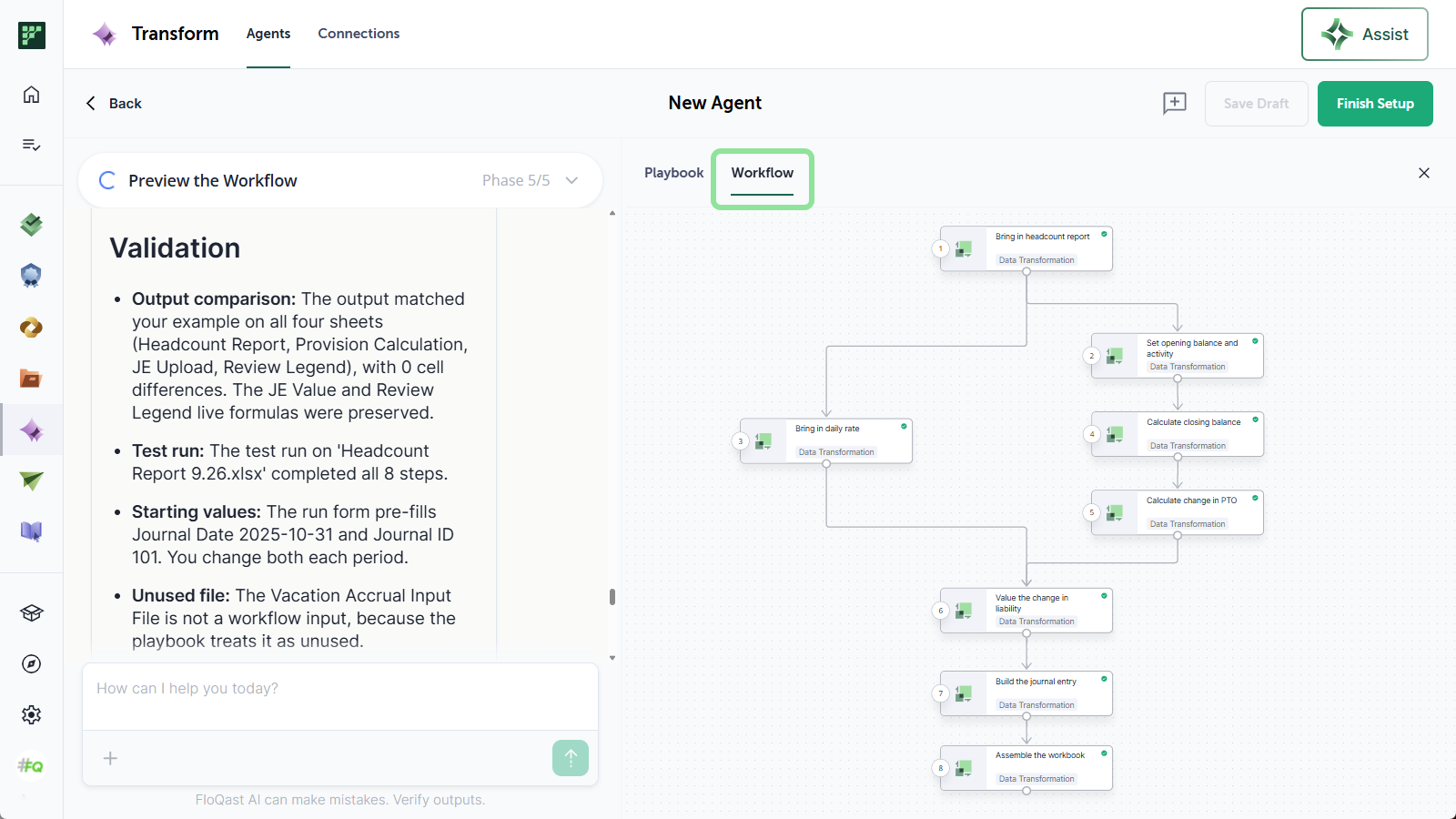Switch to the Playbook tab
Image resolution: width=1456 pixels, height=819 pixels.
tap(674, 173)
